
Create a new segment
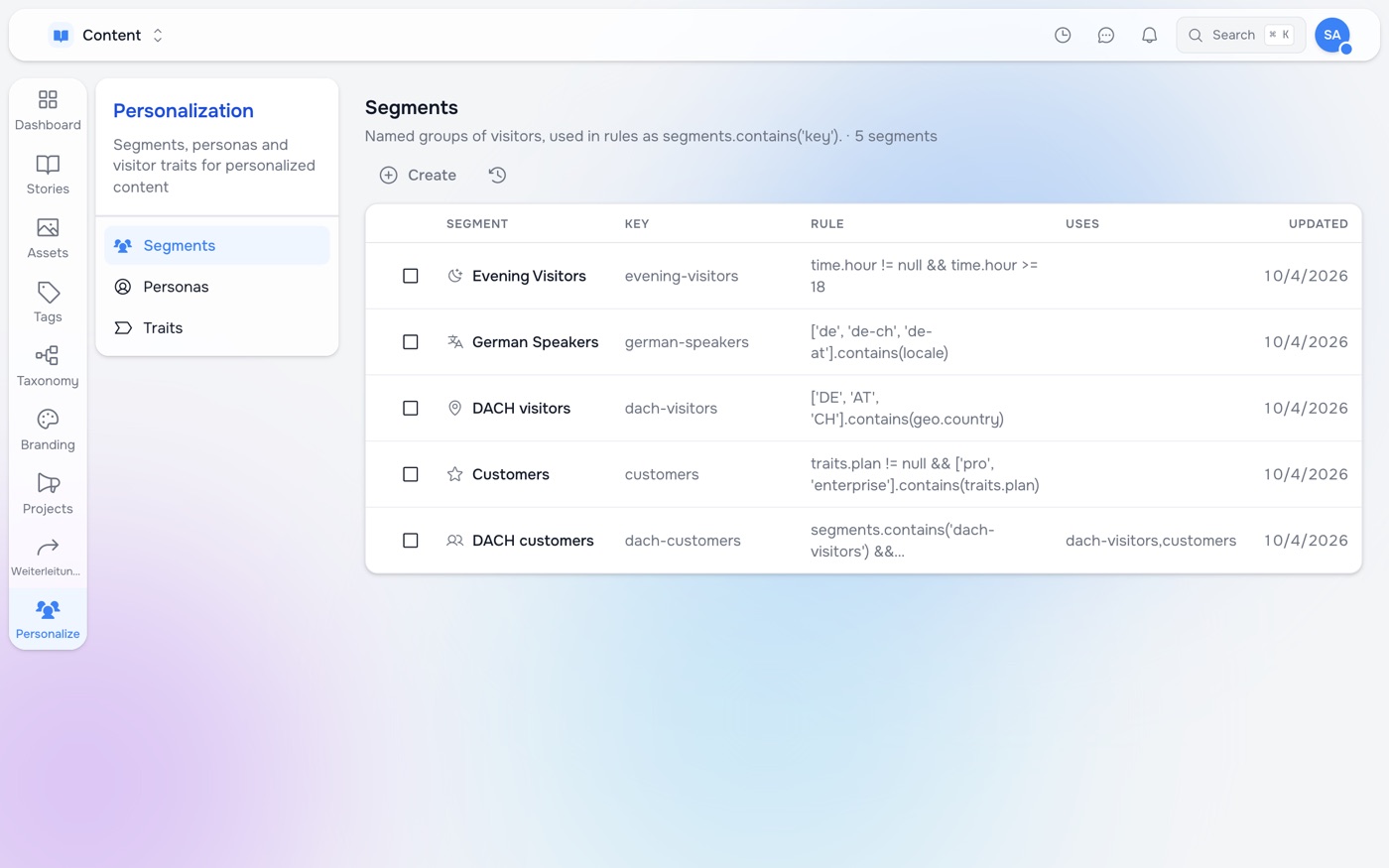pos(418,175)
